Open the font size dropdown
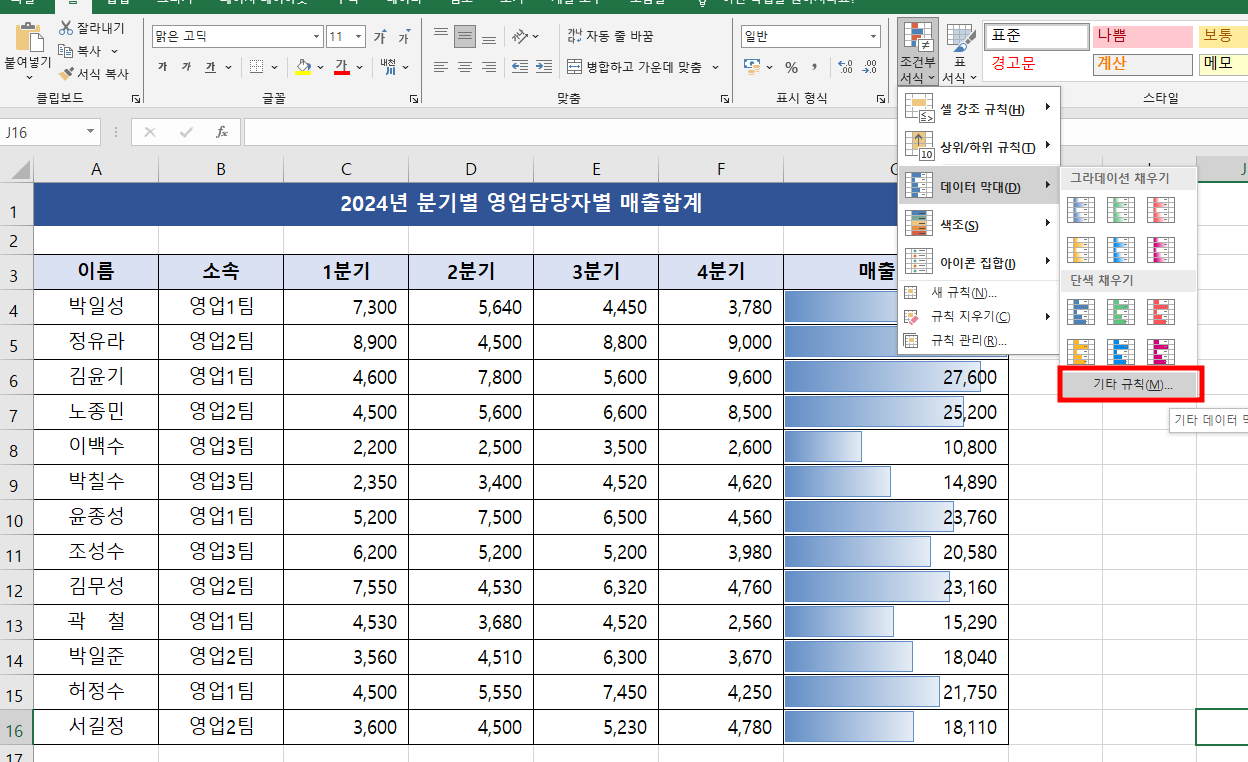 point(358,37)
